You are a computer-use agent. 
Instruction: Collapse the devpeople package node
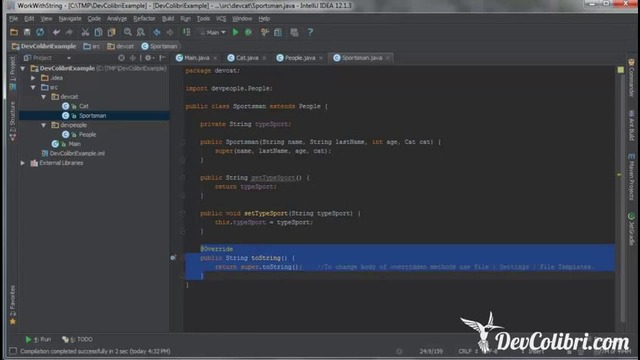[44, 125]
